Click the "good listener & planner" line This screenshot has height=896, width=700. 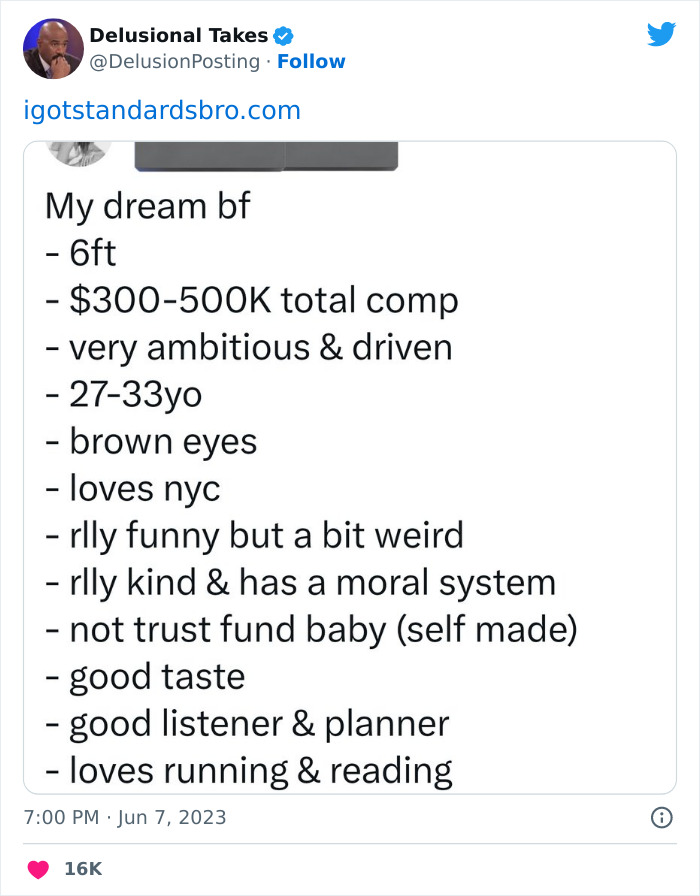pyautogui.click(x=248, y=723)
